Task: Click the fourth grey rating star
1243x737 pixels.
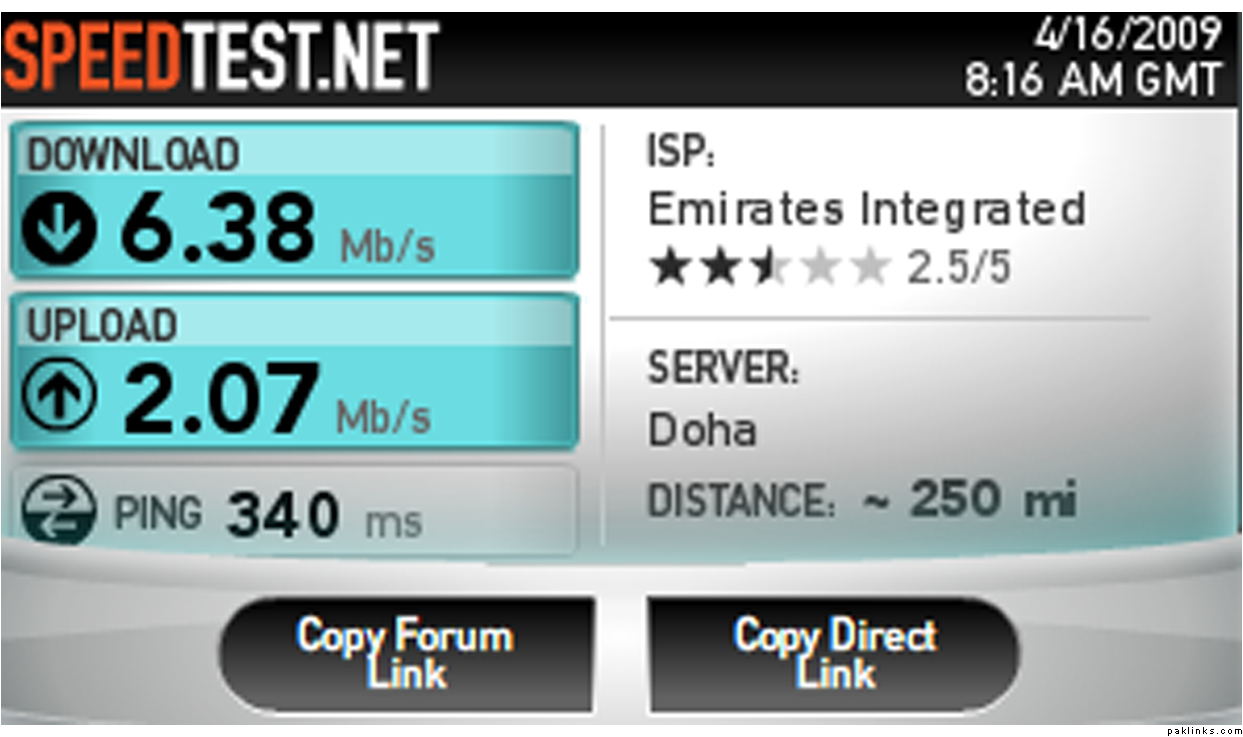Action: pyautogui.click(x=820, y=267)
